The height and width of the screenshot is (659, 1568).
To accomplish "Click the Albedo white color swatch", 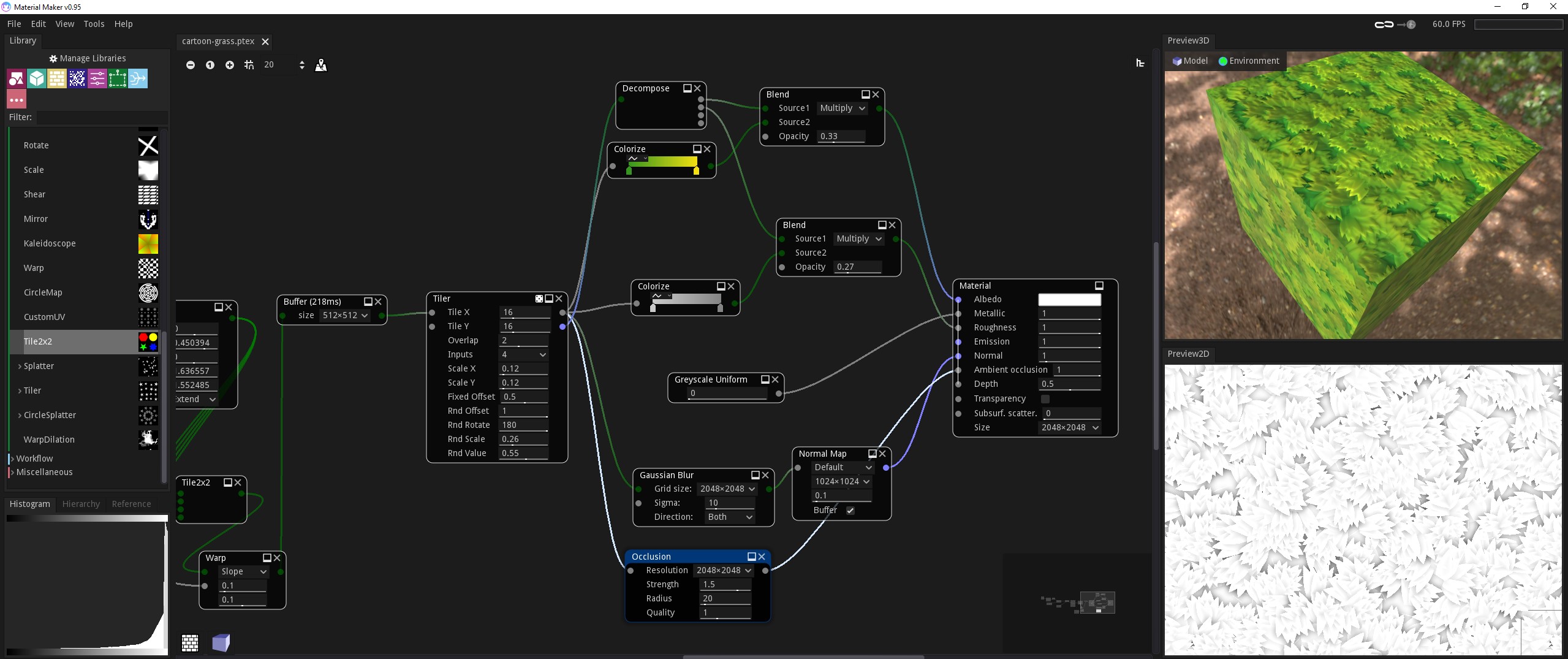I will (1069, 300).
